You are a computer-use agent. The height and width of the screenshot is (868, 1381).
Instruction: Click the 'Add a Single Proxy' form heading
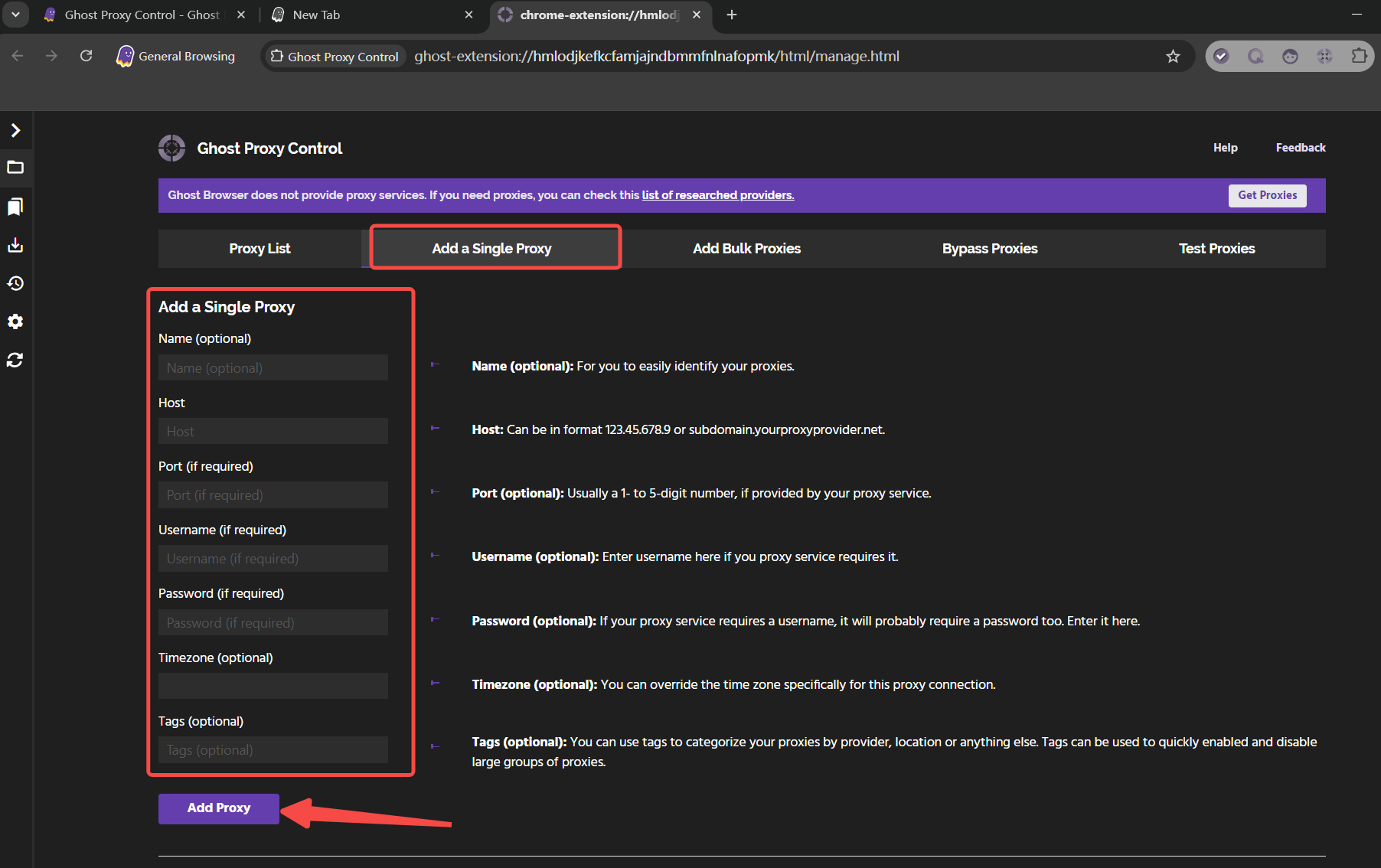point(227,307)
